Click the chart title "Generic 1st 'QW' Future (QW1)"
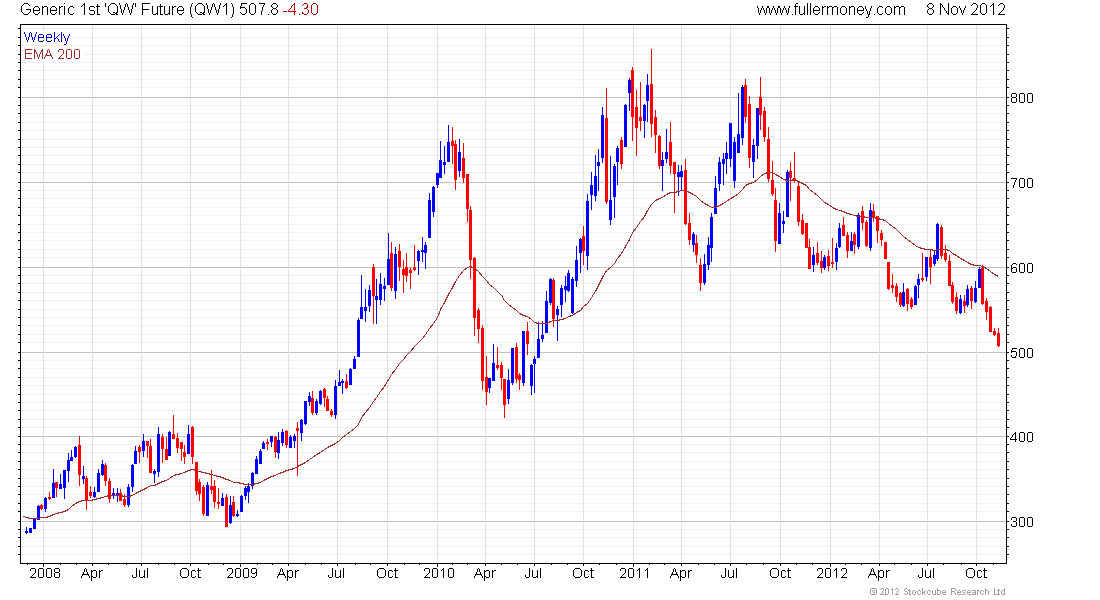1100x600 pixels. (128, 10)
